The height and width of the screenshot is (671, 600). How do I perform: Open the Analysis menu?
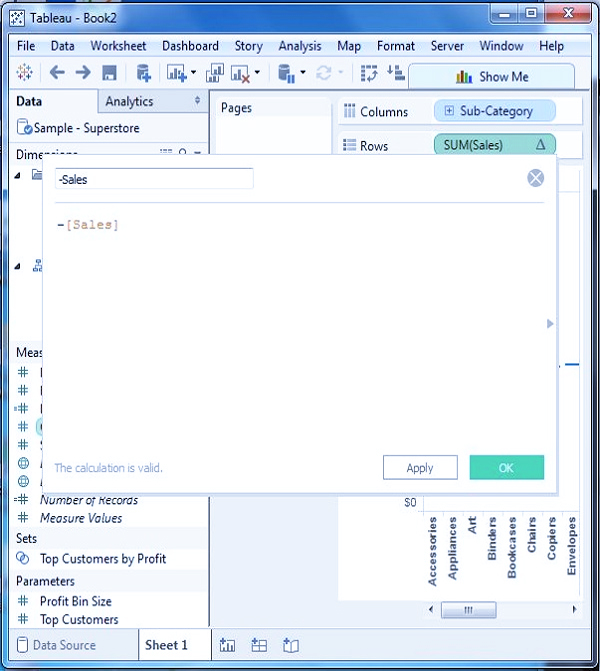[x=300, y=46]
